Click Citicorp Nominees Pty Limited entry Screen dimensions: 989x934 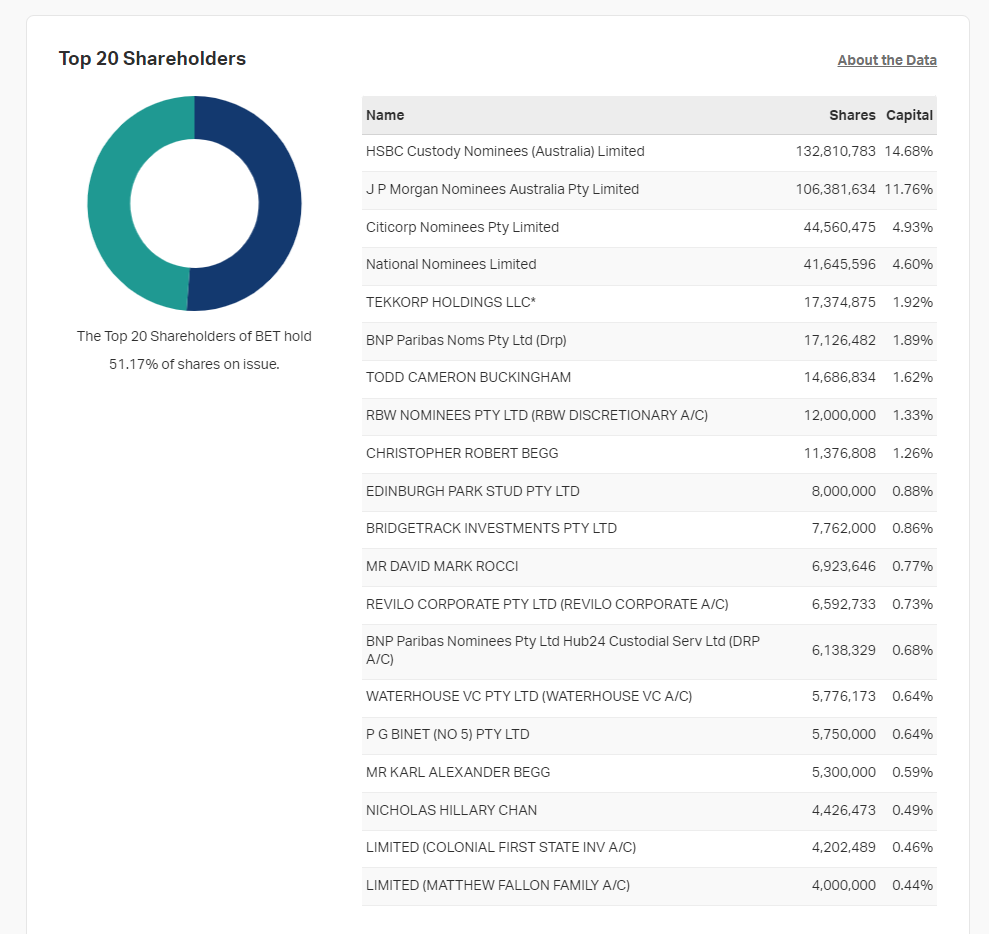pos(462,227)
